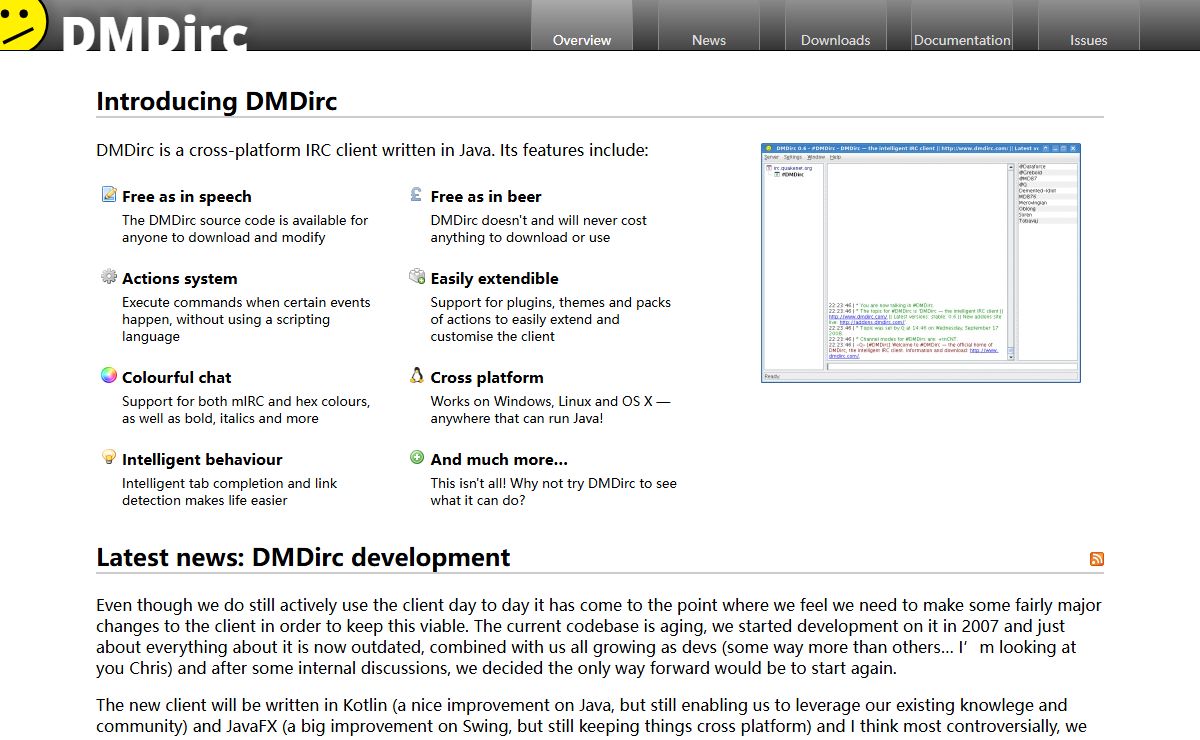Click the Introducing DMDirc heading
The width and height of the screenshot is (1200, 740).
(x=217, y=101)
